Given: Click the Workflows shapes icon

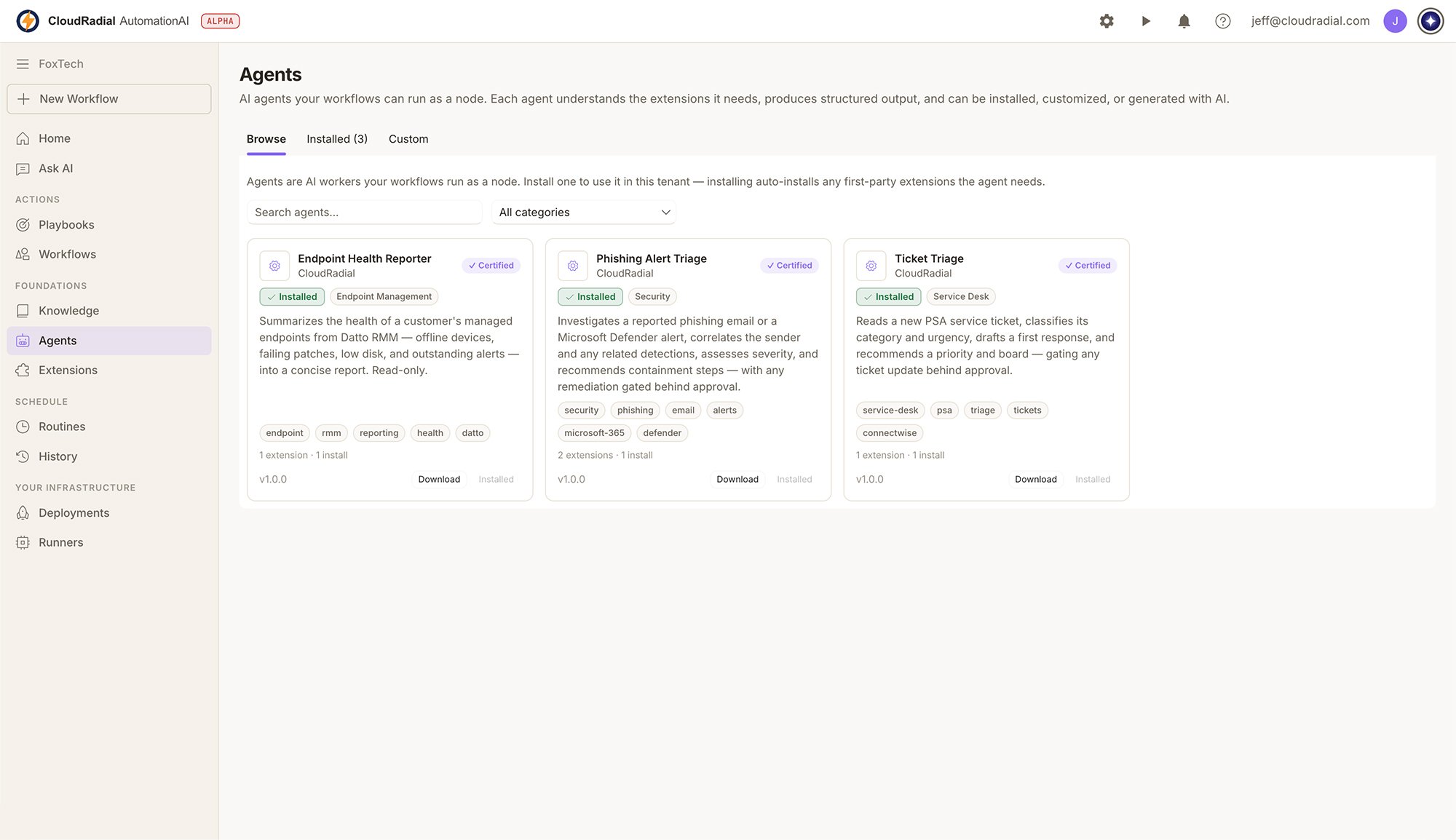Looking at the screenshot, I should (x=23, y=254).
